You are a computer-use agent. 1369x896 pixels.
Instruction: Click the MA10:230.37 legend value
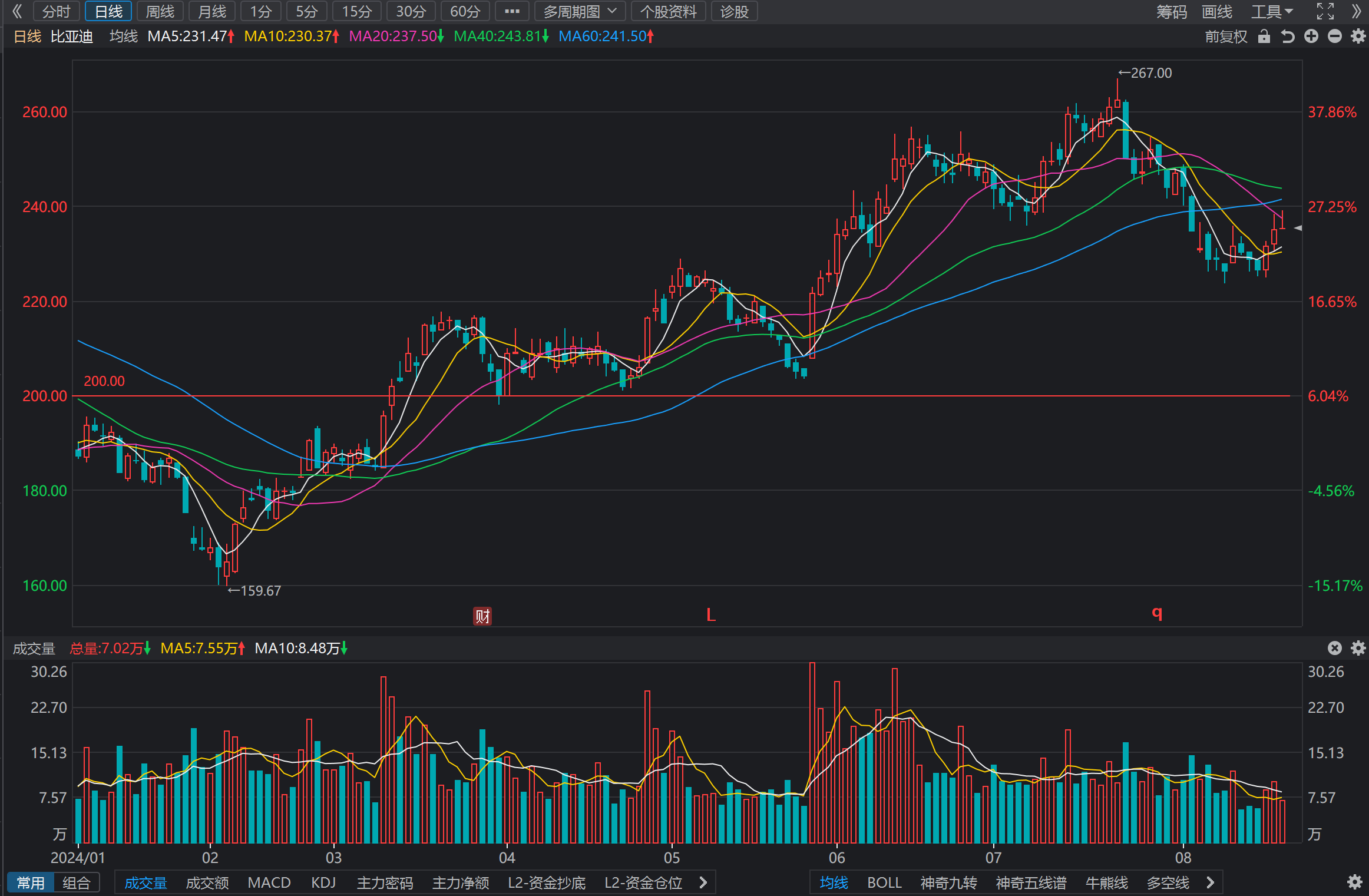click(292, 37)
